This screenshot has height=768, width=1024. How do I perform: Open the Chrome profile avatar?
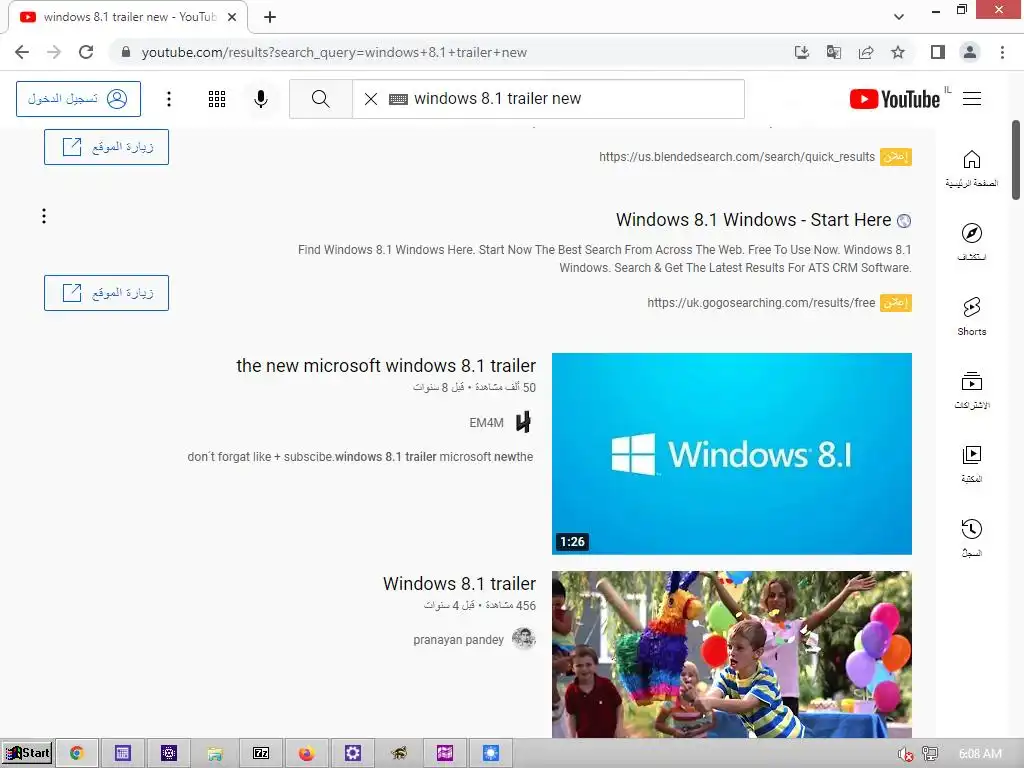[x=970, y=52]
